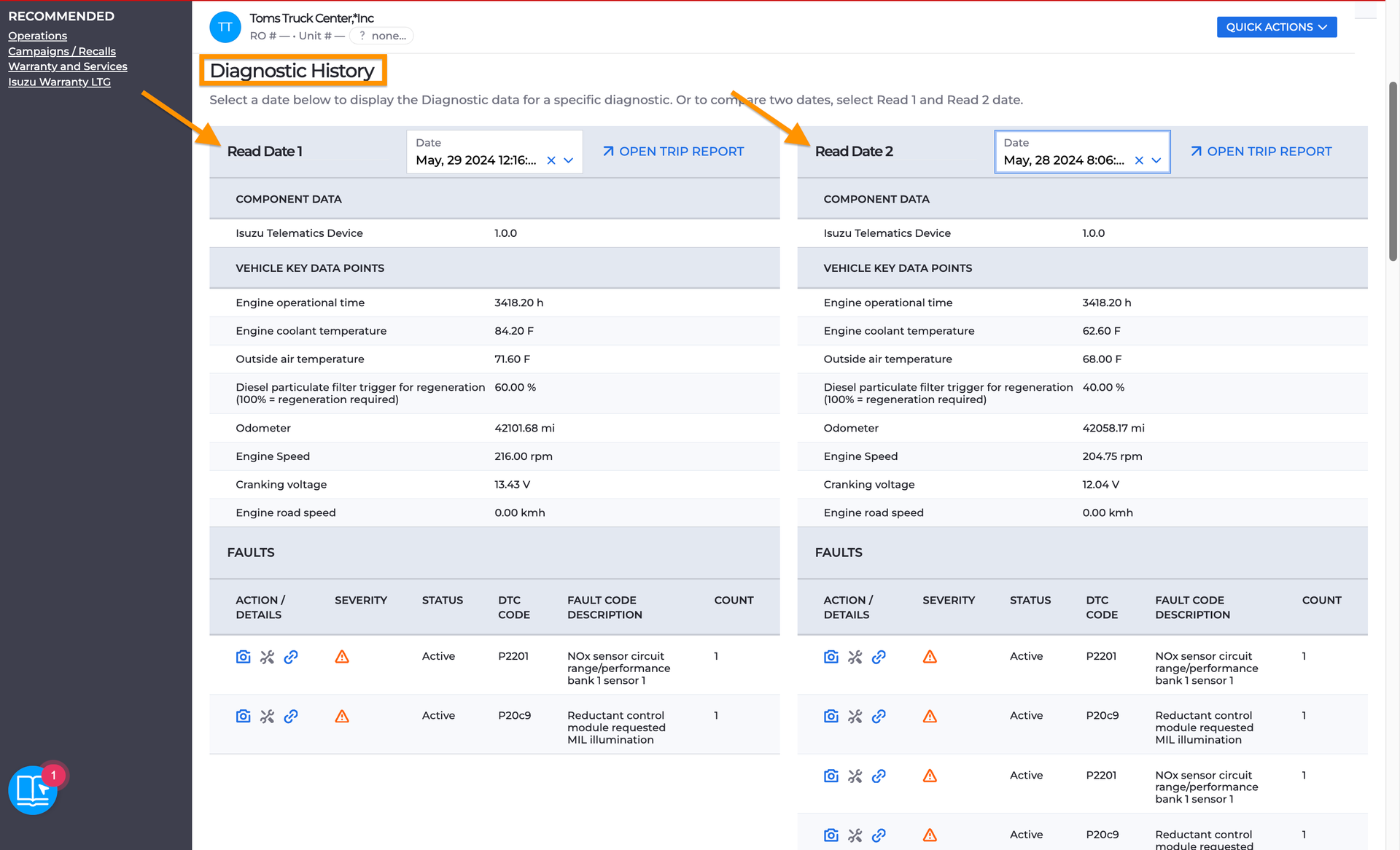Click severity warning icon for P20c9 under Read Date 1

click(x=342, y=717)
